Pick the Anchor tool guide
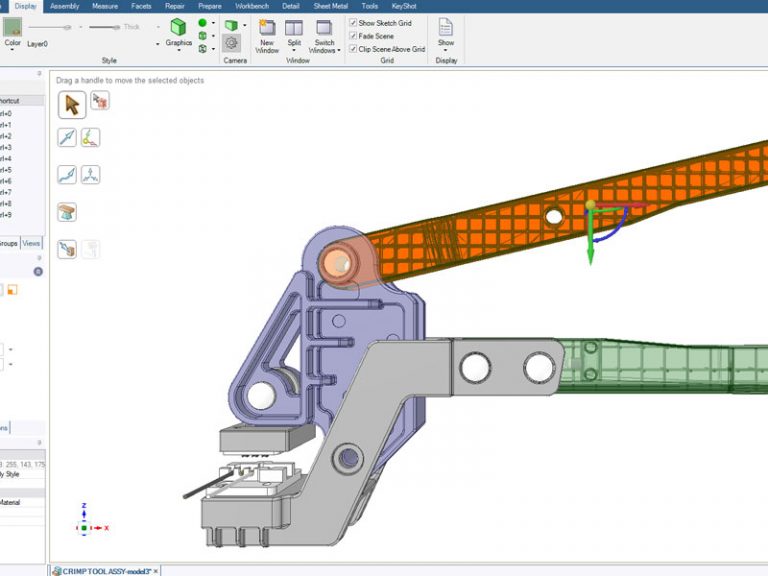Screen dimensions: 768x576 (67, 212)
